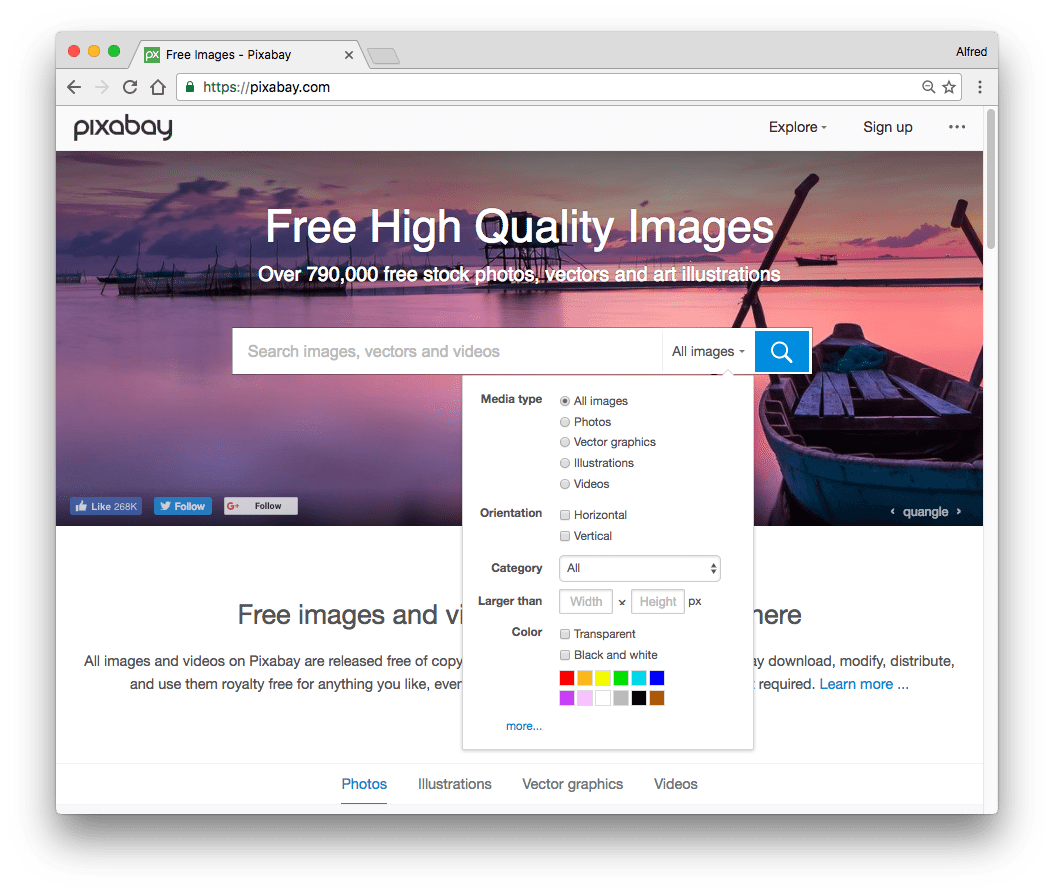Check the Transparent color option
The height and width of the screenshot is (894, 1054).
[565, 633]
